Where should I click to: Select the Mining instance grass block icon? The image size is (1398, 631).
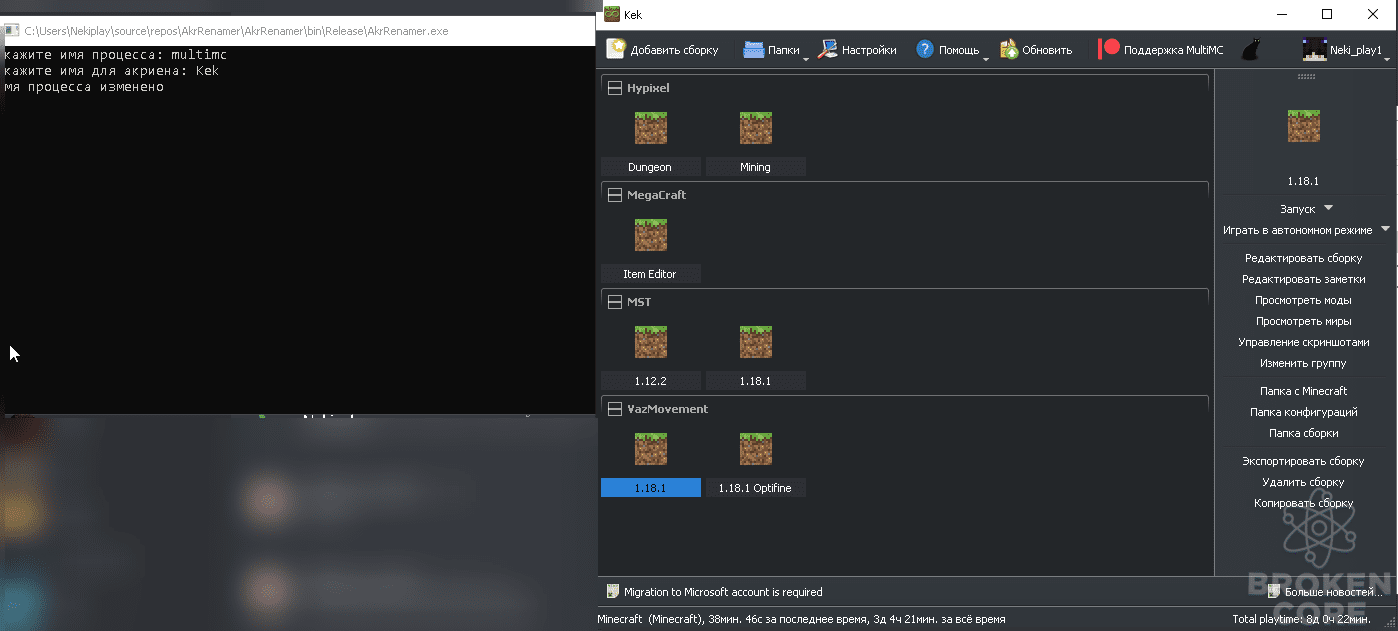coord(756,128)
